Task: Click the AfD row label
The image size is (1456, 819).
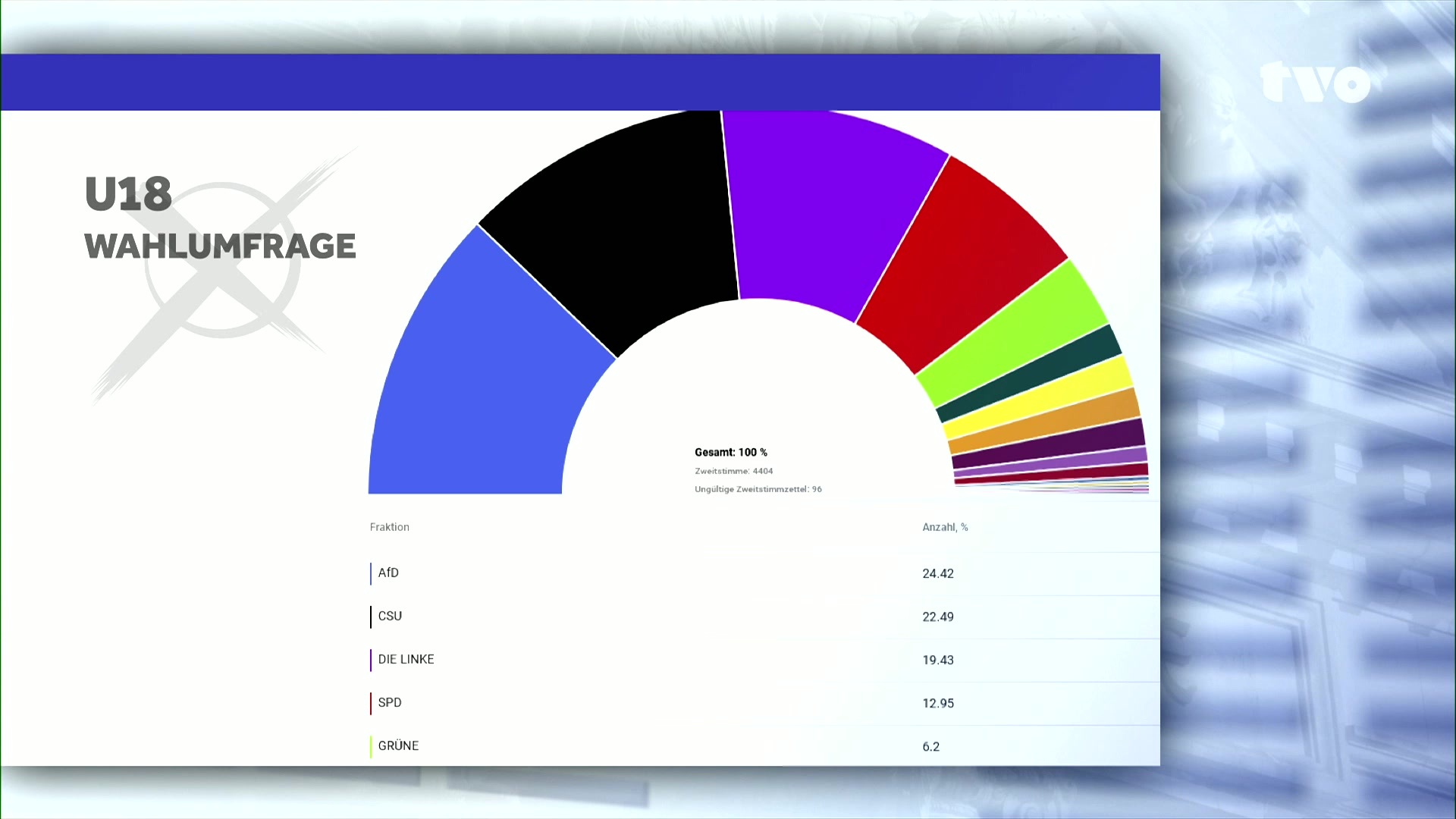Action: tap(388, 573)
